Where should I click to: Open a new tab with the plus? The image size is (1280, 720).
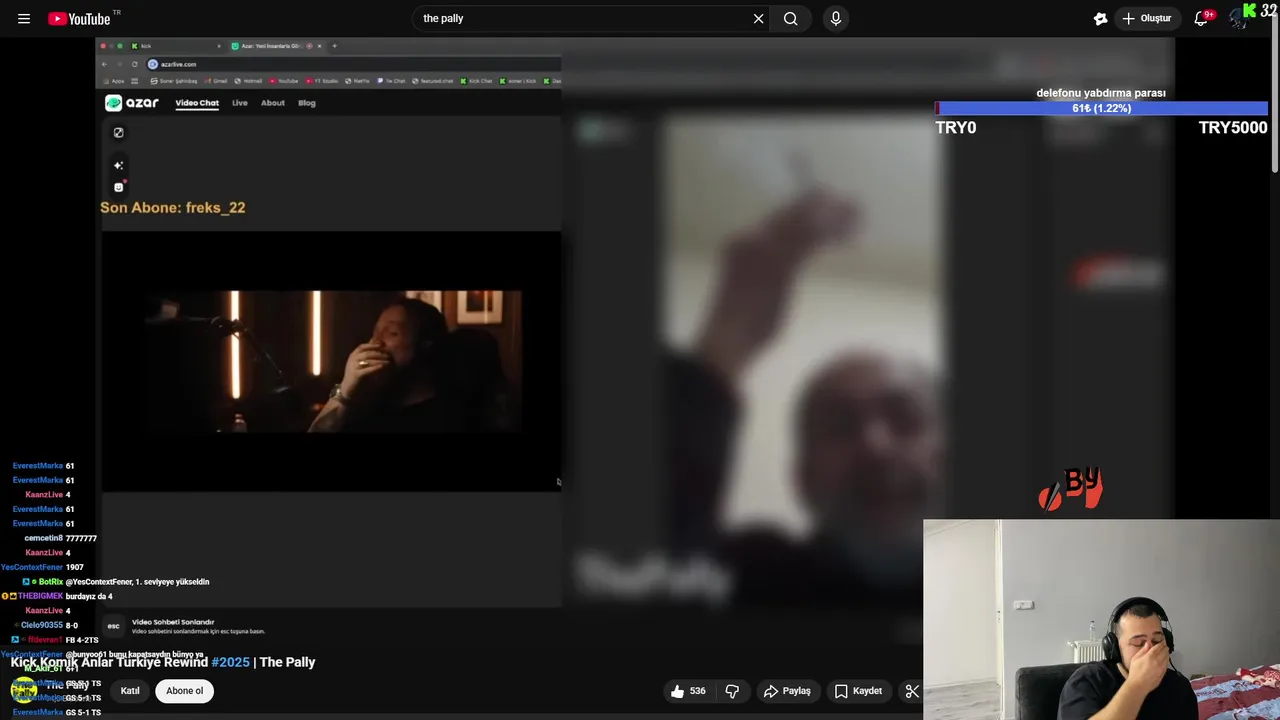[334, 46]
